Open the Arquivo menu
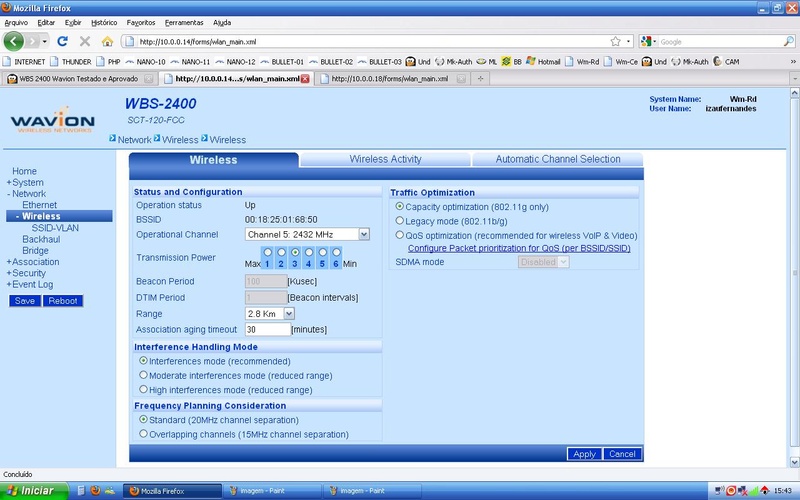Image resolution: width=800 pixels, height=500 pixels. 16,22
